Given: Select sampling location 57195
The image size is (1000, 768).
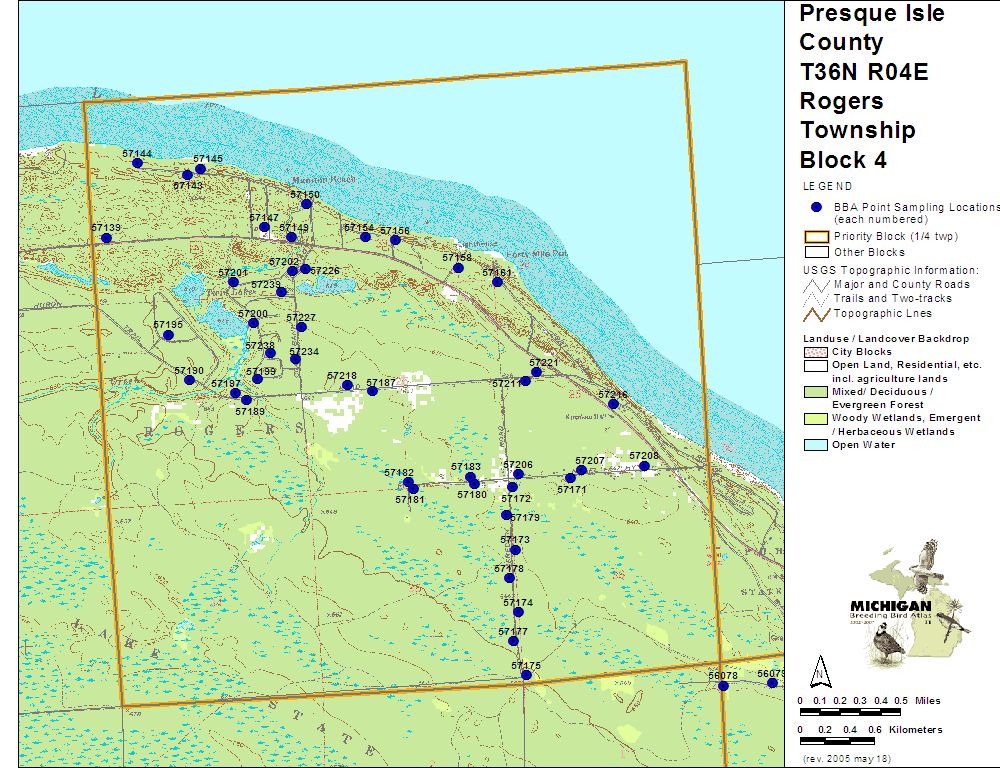Looking at the screenshot, I should [168, 335].
